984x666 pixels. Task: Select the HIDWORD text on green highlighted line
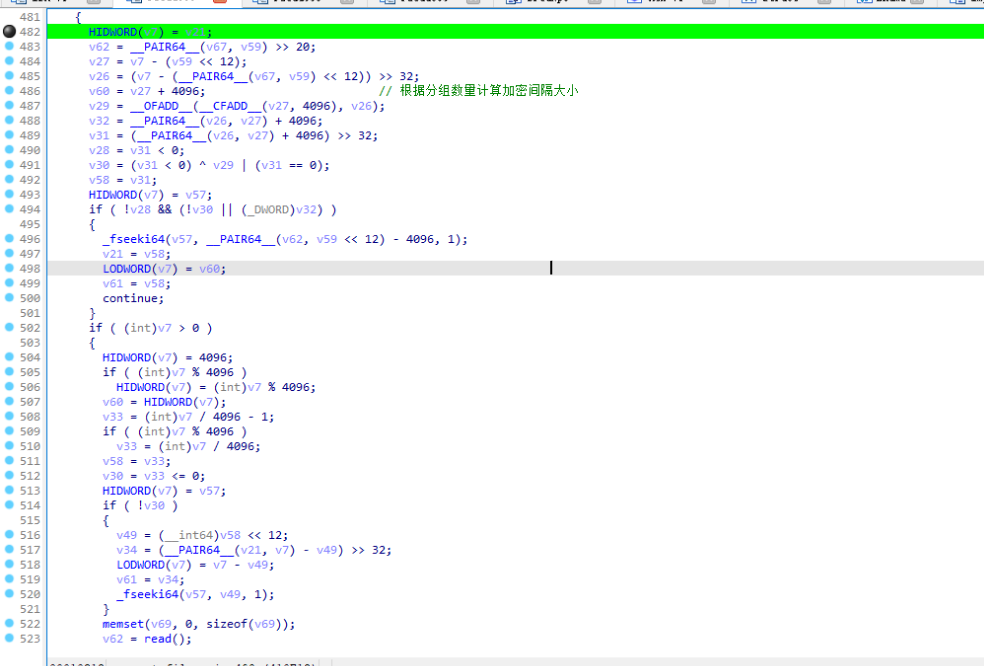tap(113, 32)
